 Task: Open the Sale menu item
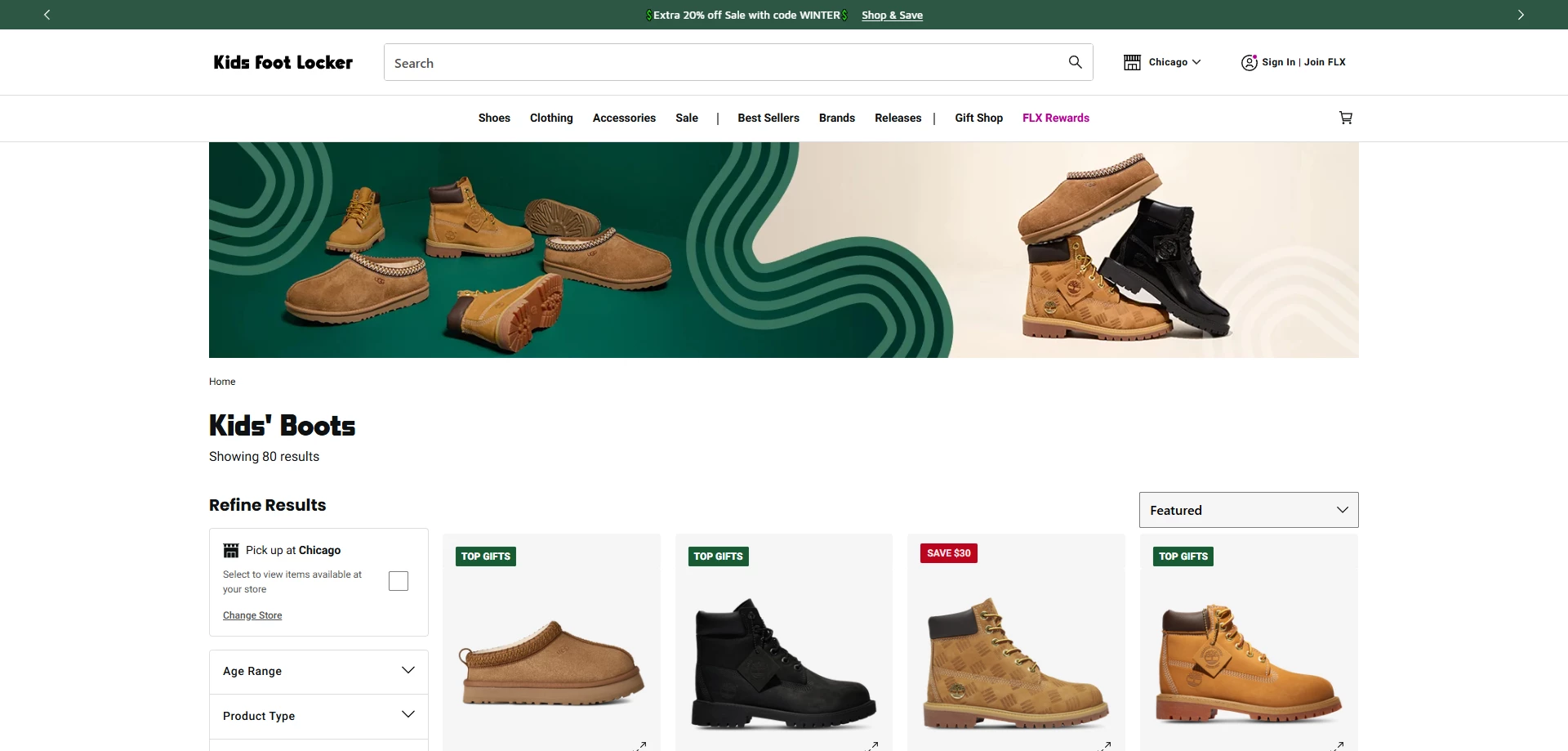[686, 118]
